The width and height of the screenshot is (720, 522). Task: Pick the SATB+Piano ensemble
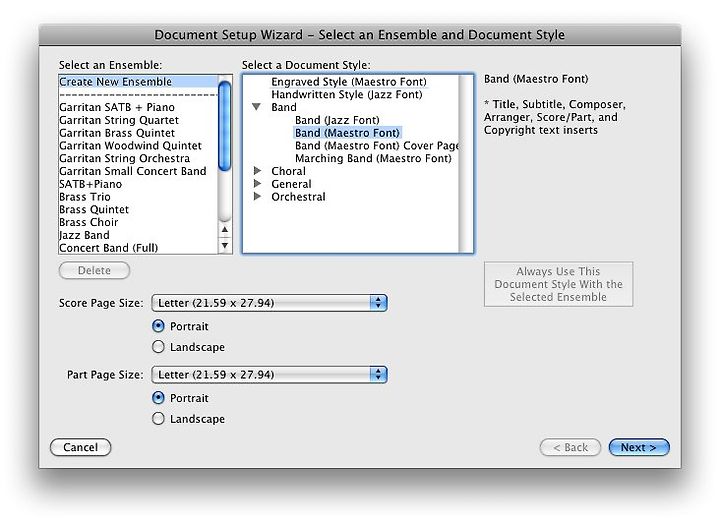[138, 184]
